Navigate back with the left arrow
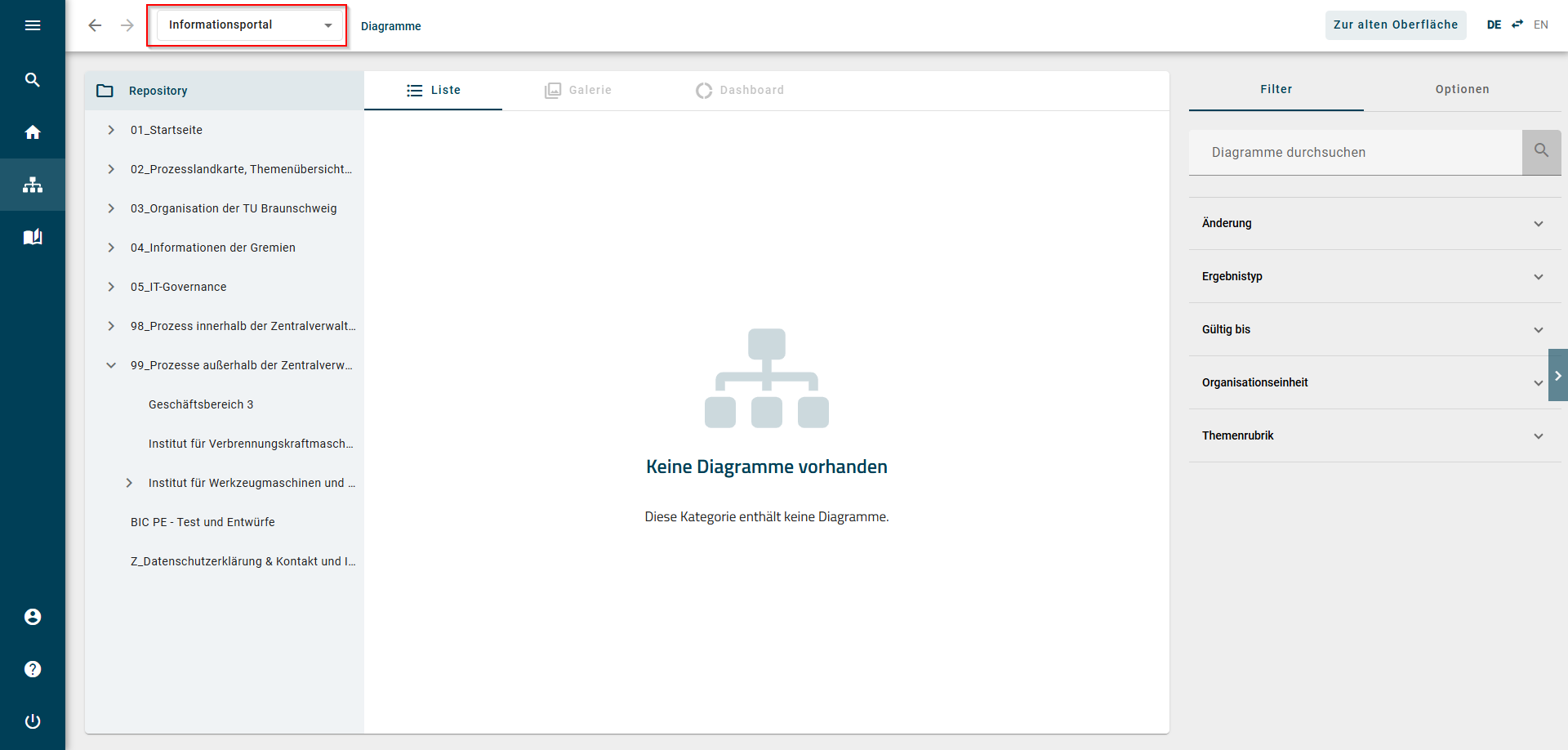 pyautogui.click(x=95, y=25)
